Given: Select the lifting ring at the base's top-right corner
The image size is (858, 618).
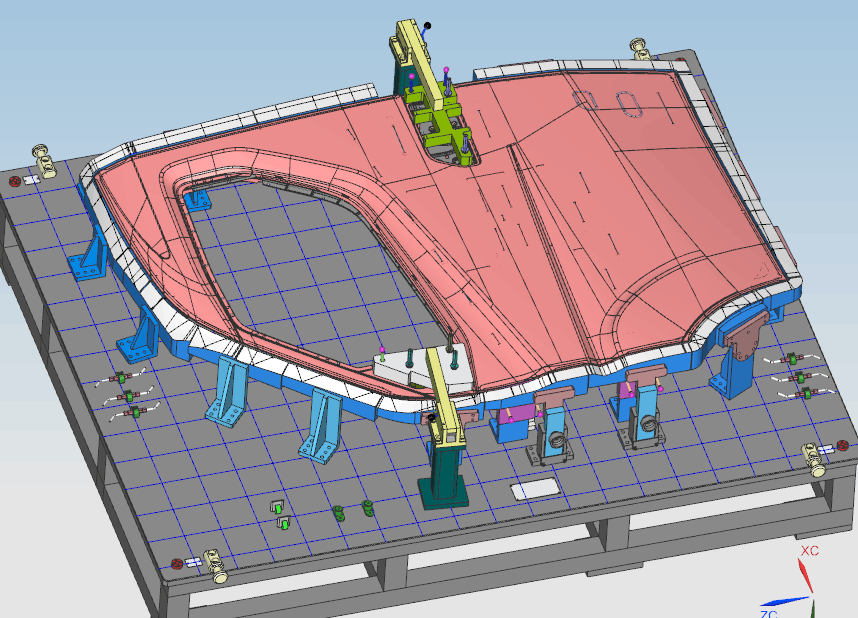Looking at the screenshot, I should pos(640,48).
